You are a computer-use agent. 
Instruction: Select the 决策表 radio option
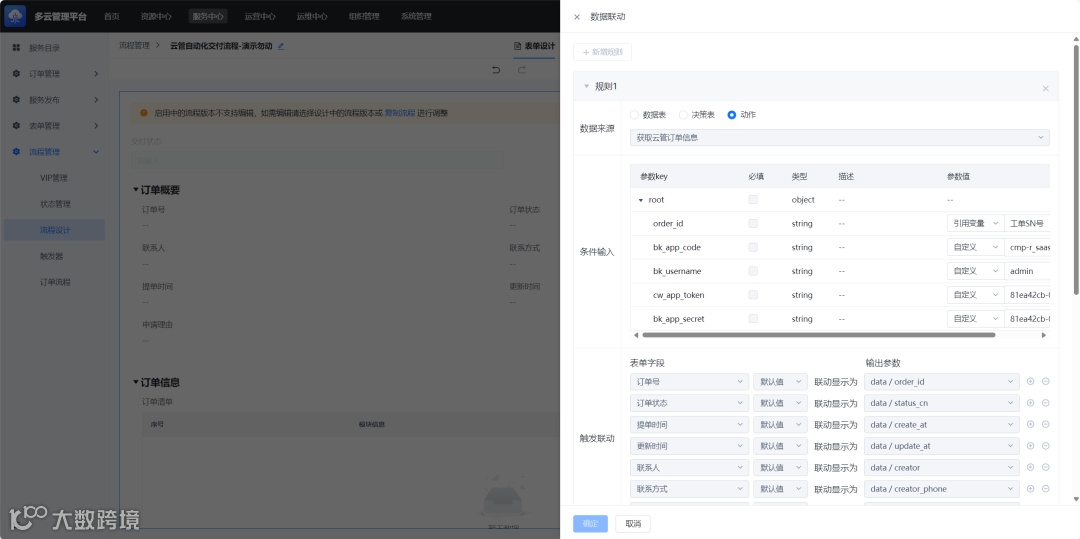[683, 115]
